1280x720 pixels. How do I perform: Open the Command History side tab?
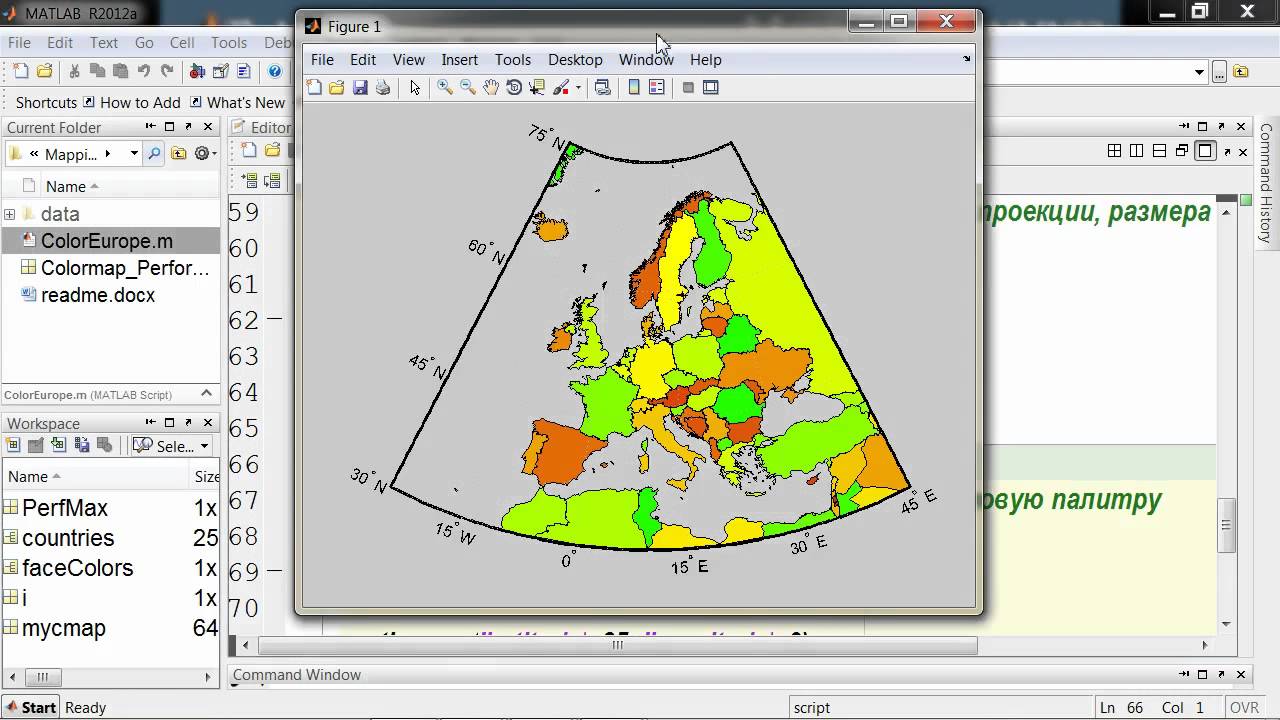1265,183
